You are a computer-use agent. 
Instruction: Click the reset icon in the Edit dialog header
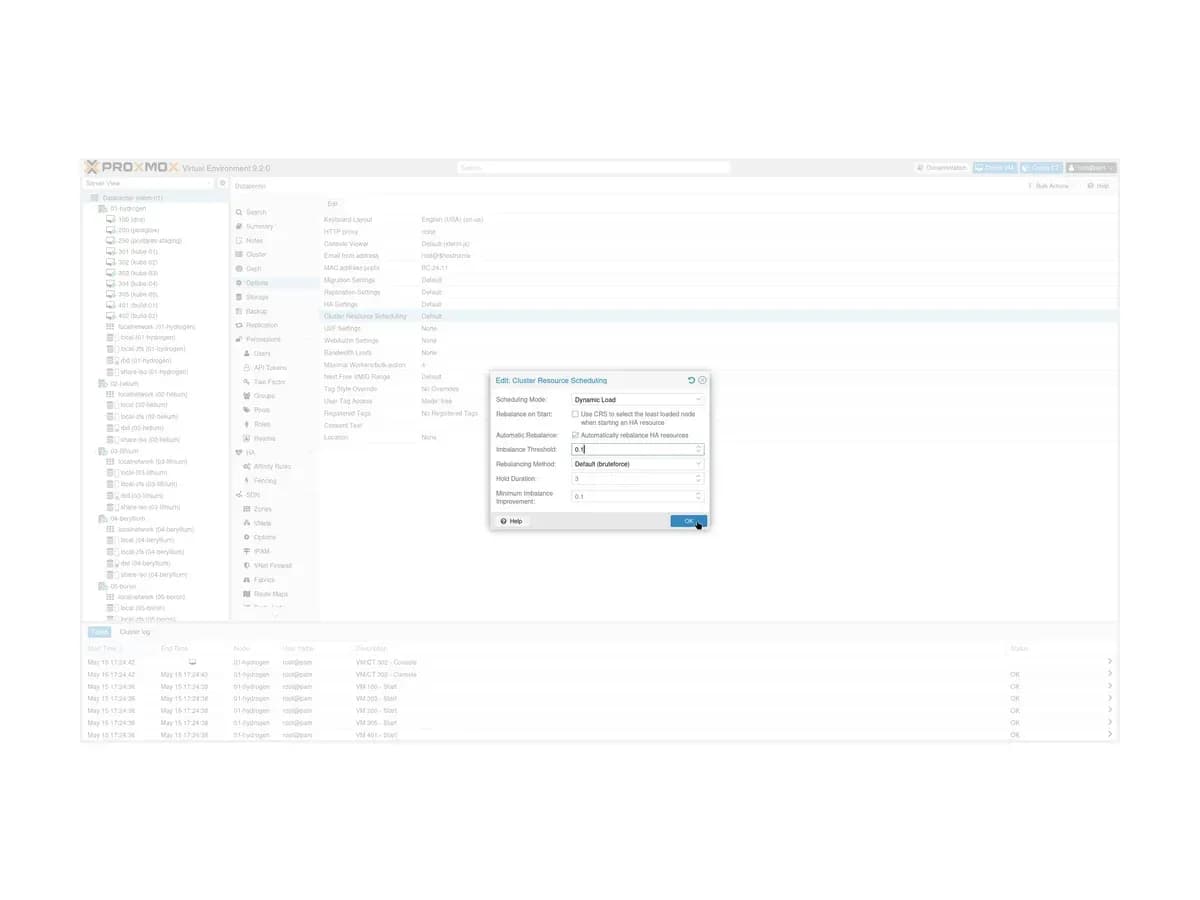tap(691, 380)
